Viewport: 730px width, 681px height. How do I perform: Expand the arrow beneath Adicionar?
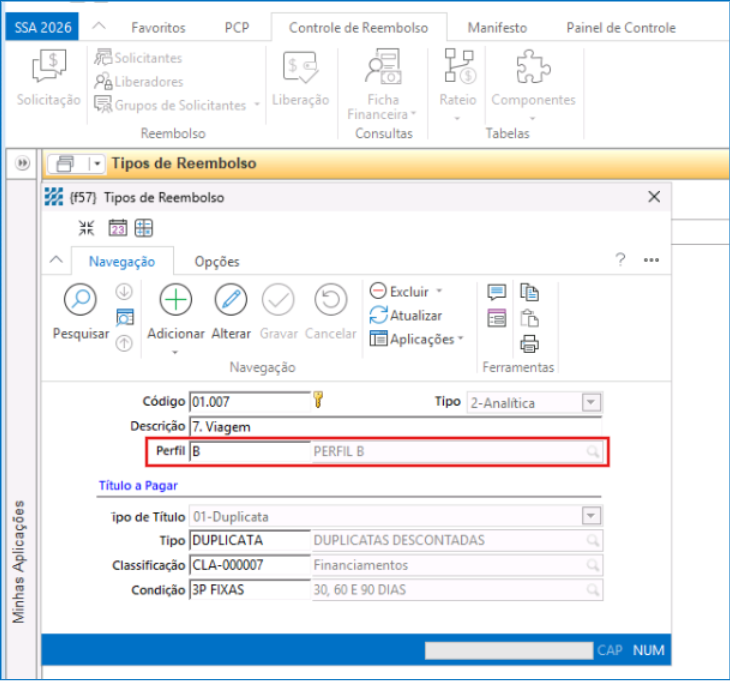pos(176,352)
